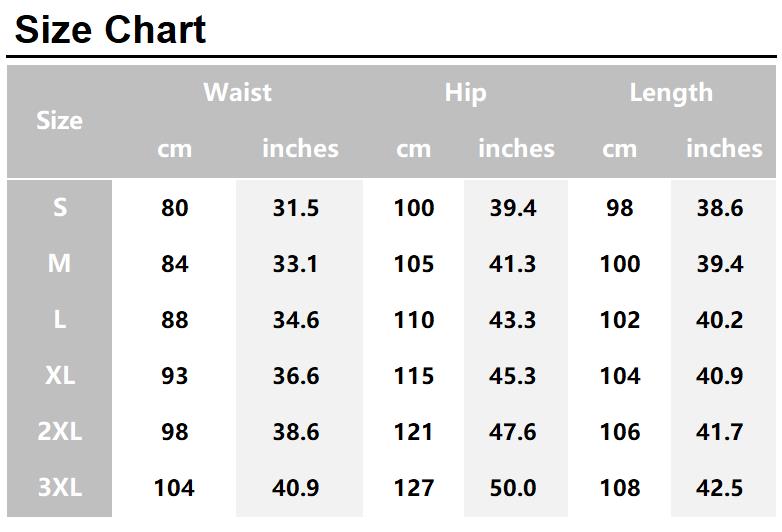Click length value 106 cm
782x532 pixels.
(x=620, y=432)
